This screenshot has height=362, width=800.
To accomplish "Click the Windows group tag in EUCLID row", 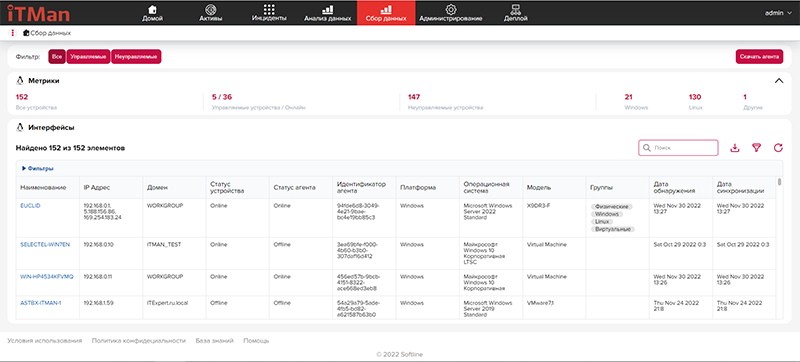I will click(607, 214).
